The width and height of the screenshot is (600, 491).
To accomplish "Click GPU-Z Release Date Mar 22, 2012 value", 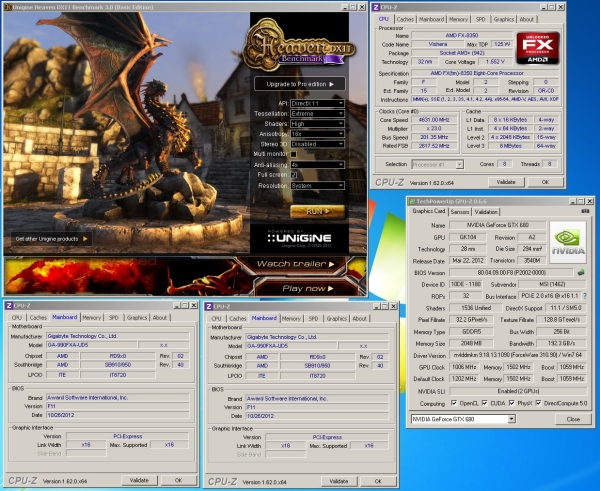I will point(468,261).
